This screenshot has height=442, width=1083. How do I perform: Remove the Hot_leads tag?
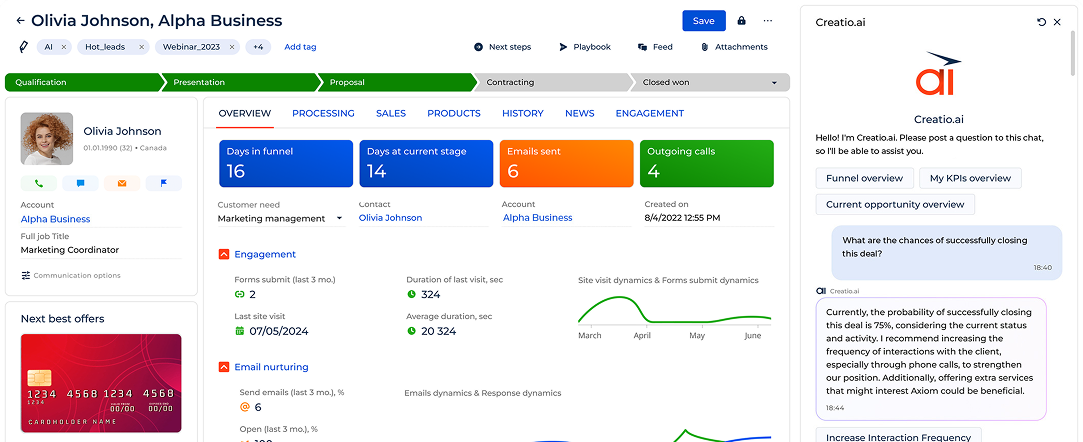142,47
